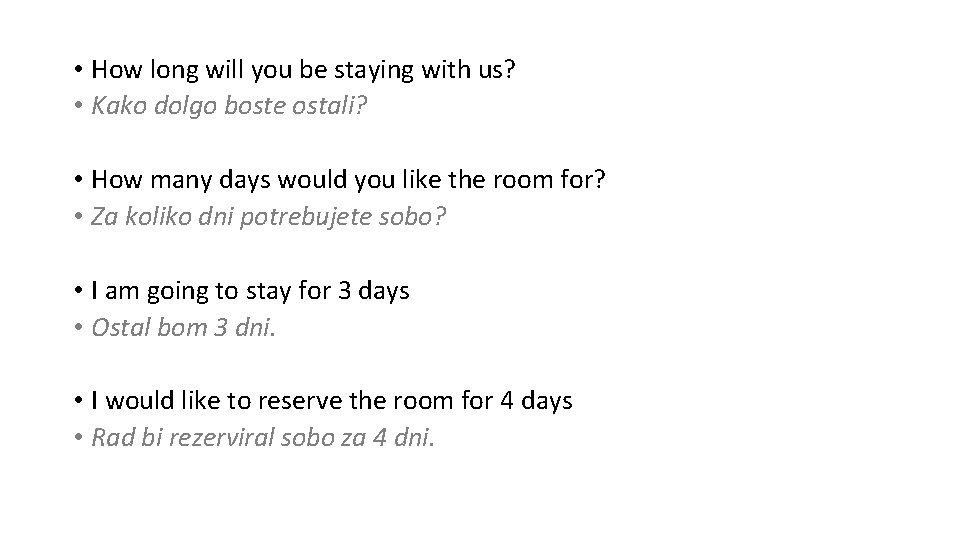Click the line "How long will you be staying with us?"

click(x=305, y=70)
